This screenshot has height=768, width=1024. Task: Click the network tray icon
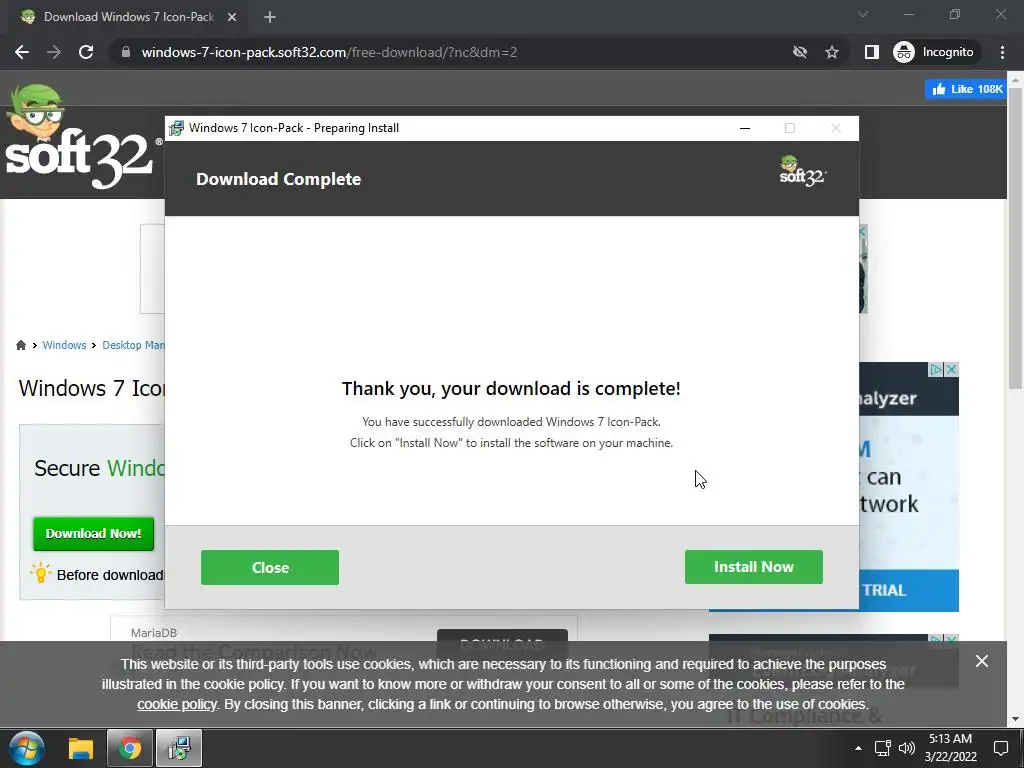883,748
